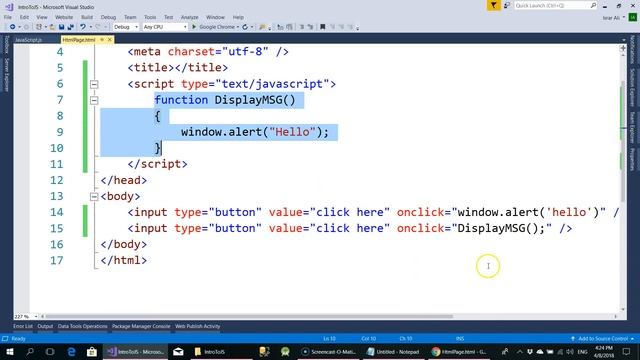
Task: Collapse the script block on line 6
Action: click(94, 84)
